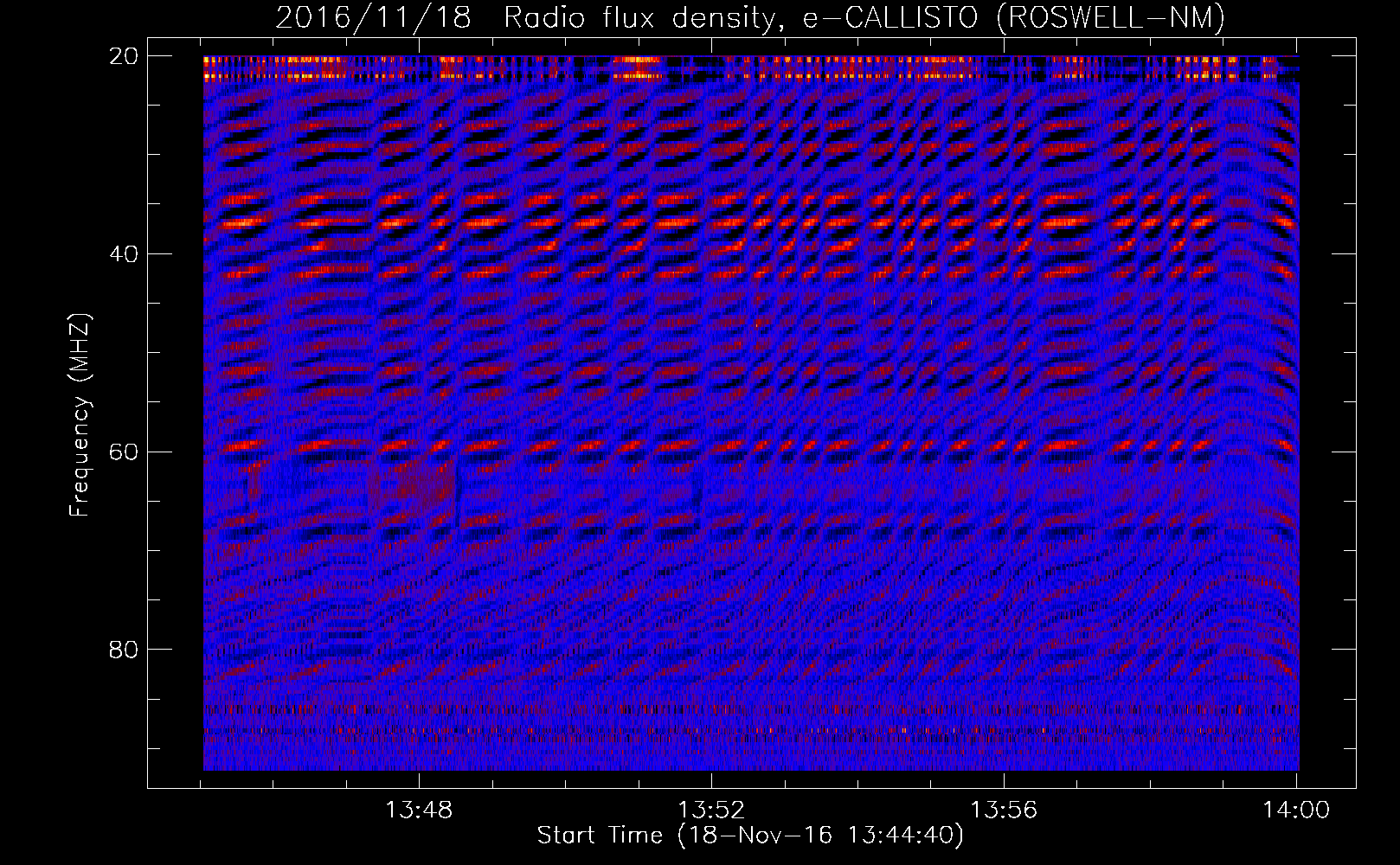Click the time tick label '14:00'

click(x=1296, y=811)
